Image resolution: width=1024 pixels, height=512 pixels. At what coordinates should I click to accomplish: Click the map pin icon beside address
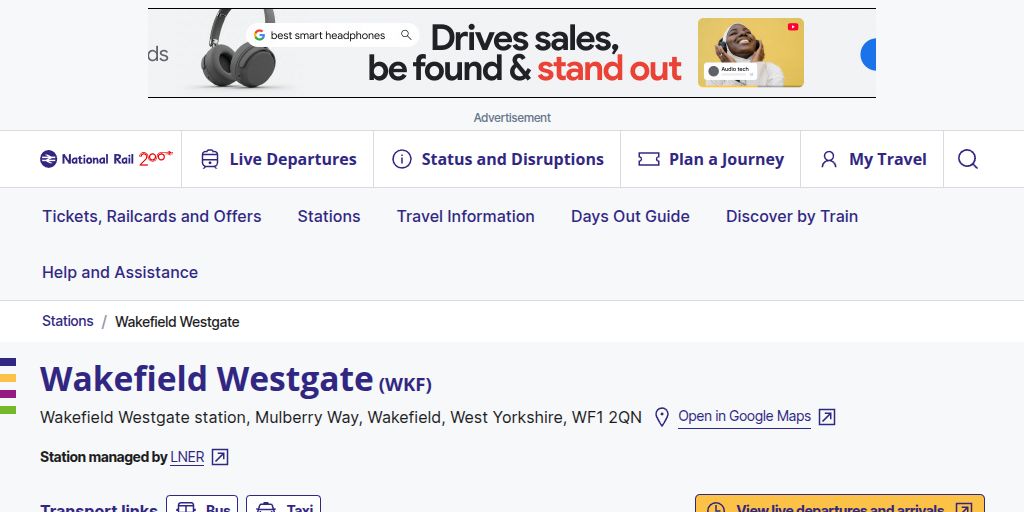(x=661, y=417)
